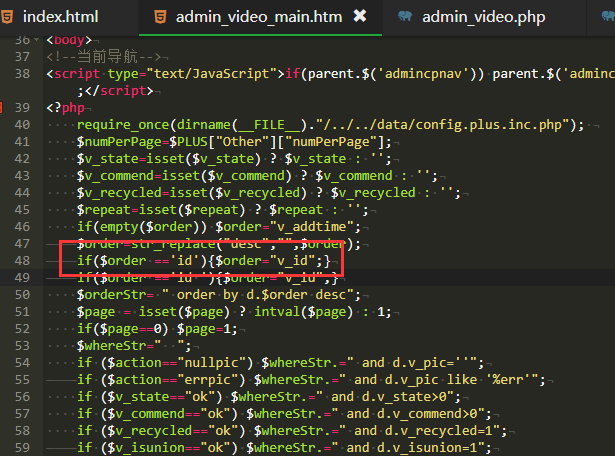Click the red-boxed if($order=='id') line
615x456 pixels.
pos(200,260)
